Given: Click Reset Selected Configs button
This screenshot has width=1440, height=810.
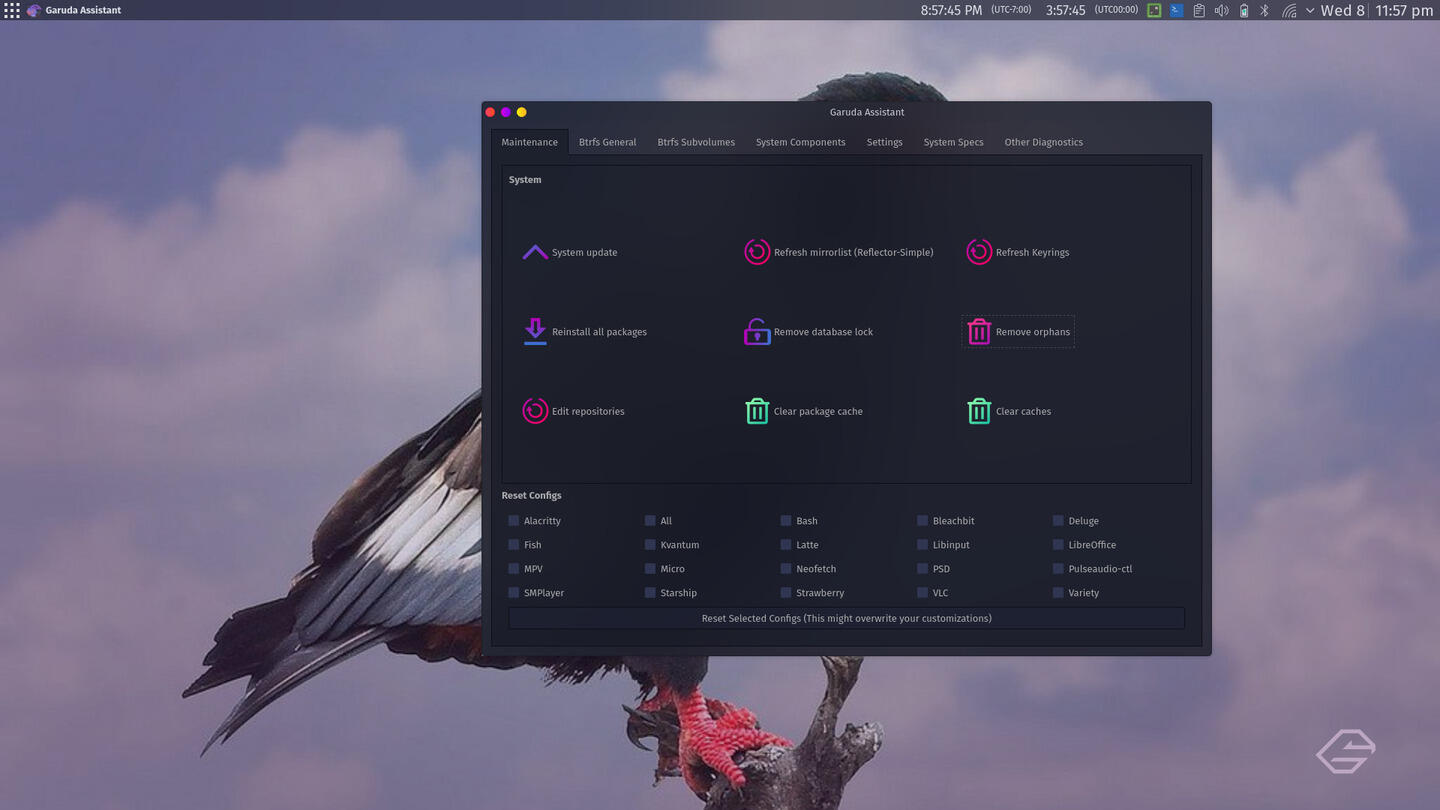Looking at the screenshot, I should click(846, 618).
